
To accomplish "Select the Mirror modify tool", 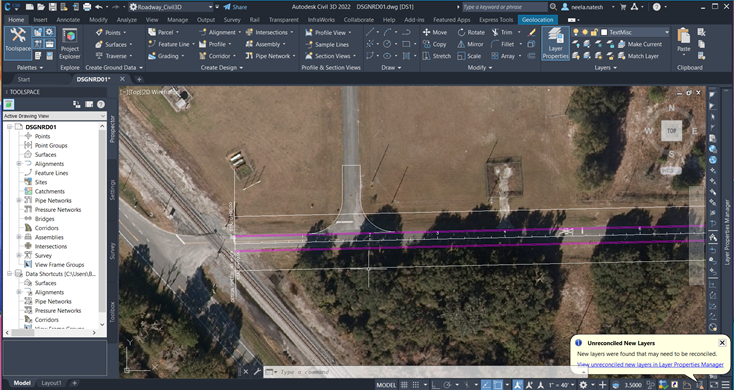I will point(470,44).
